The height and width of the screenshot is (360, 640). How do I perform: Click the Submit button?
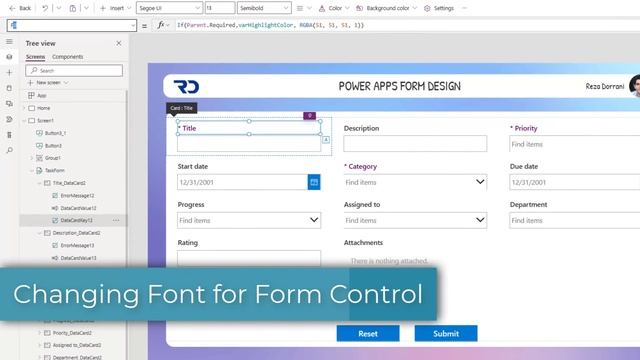(x=446, y=333)
